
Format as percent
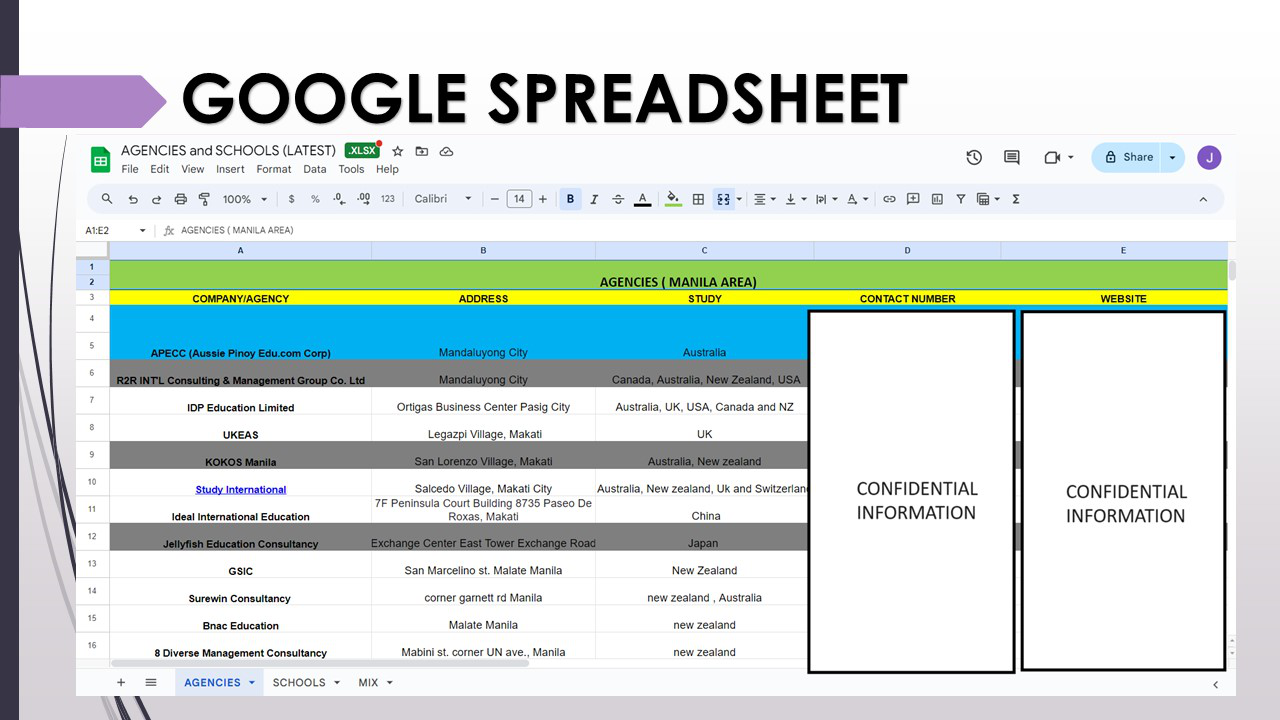(x=315, y=199)
